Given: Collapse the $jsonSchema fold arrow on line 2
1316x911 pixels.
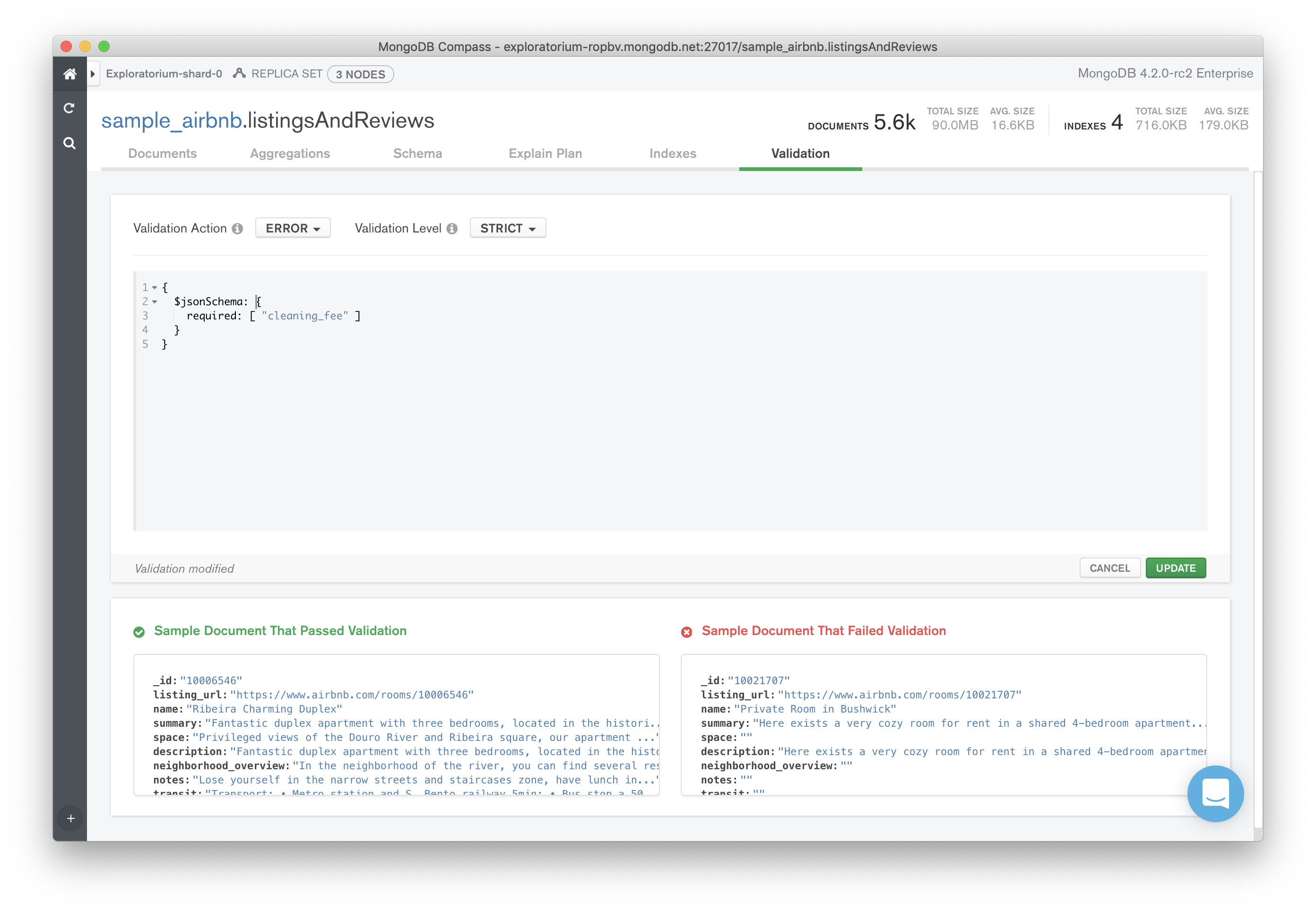Looking at the screenshot, I should (x=154, y=301).
